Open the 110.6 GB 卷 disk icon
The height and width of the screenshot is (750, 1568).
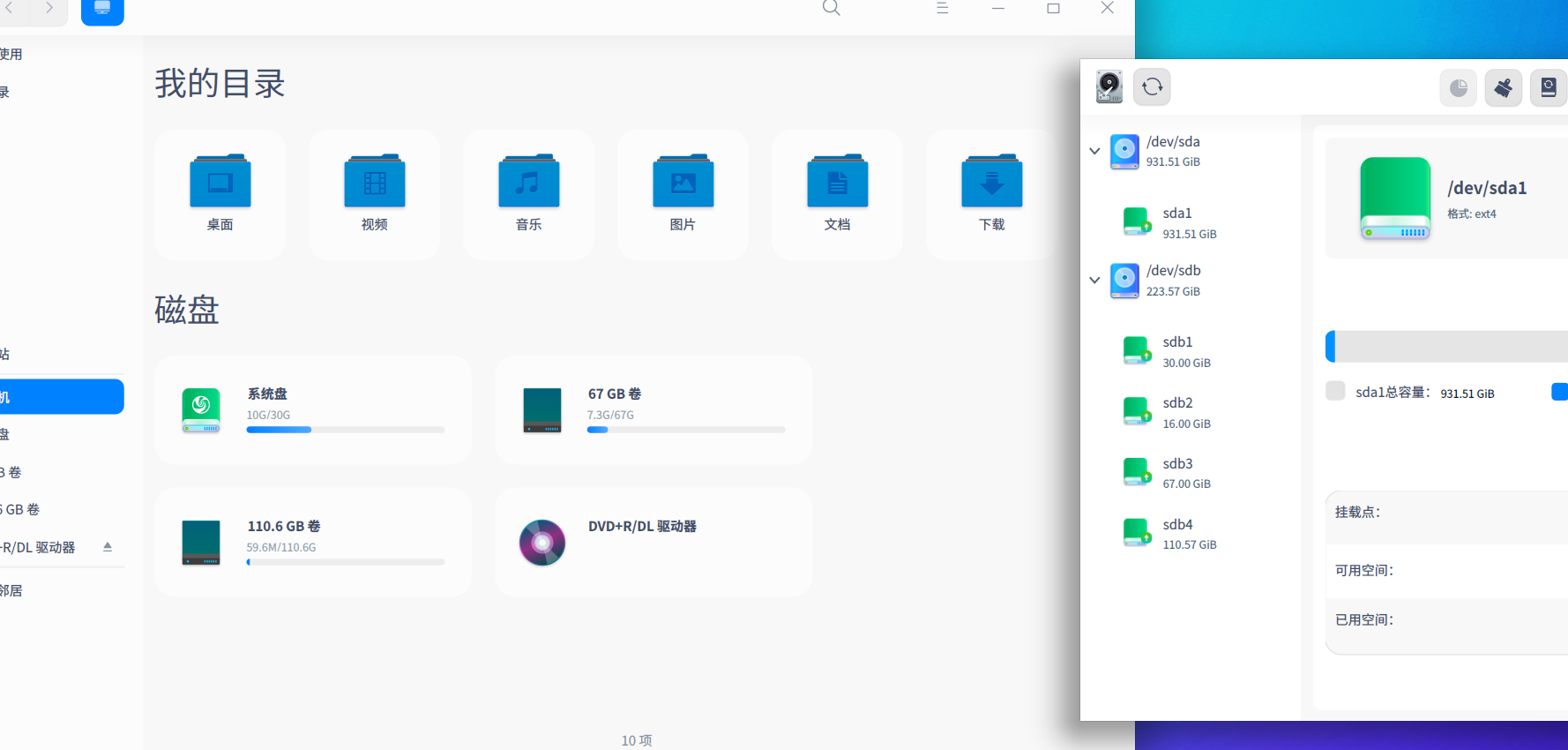pyautogui.click(x=201, y=543)
